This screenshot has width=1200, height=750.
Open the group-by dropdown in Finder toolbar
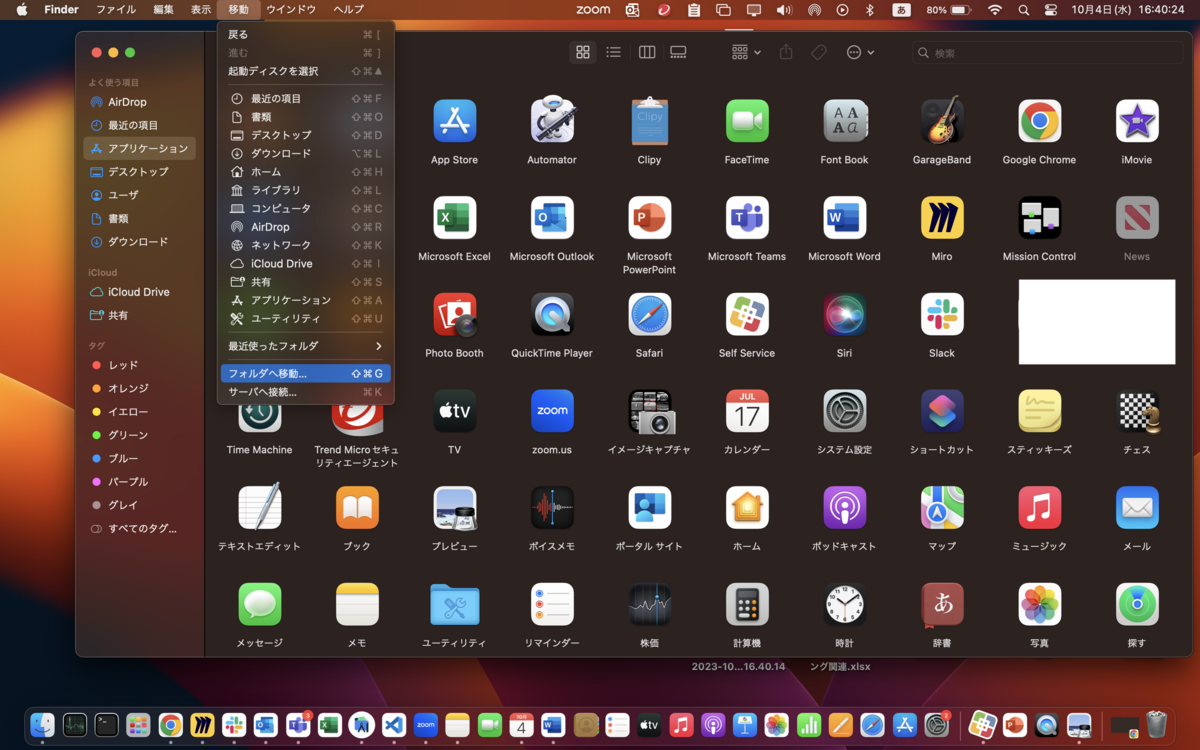pyautogui.click(x=746, y=52)
